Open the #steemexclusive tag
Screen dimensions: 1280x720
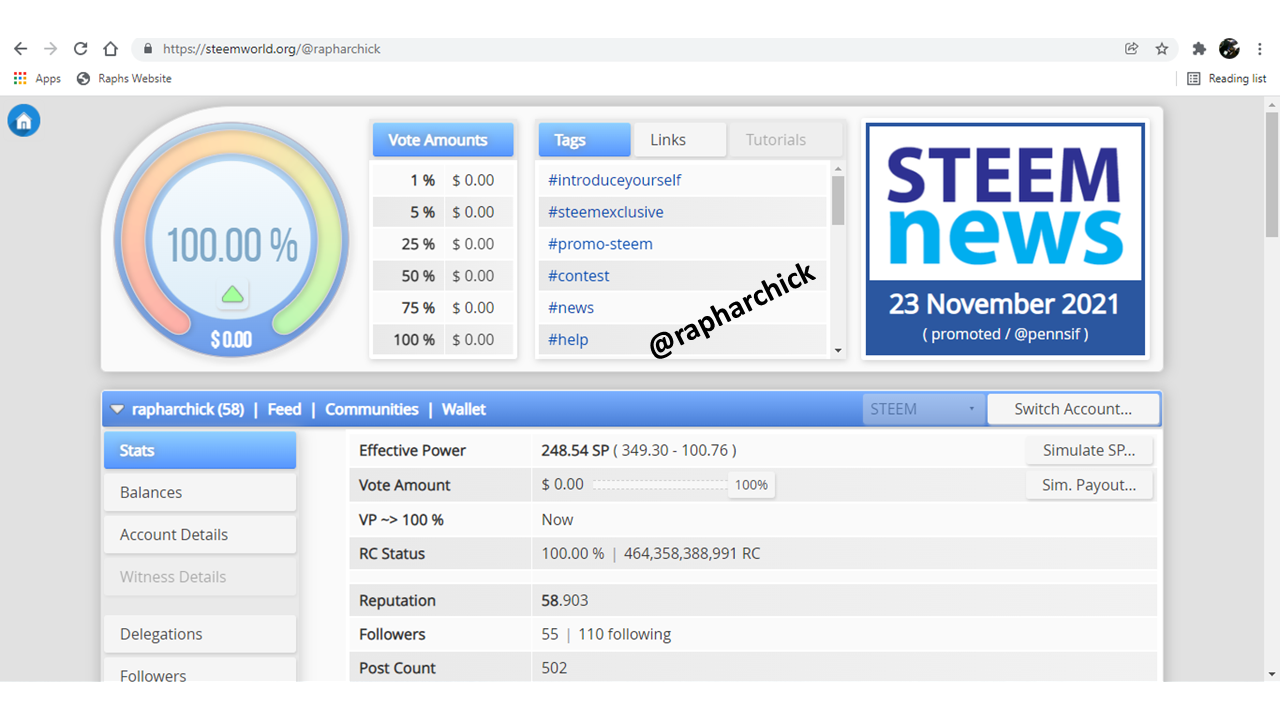coord(605,212)
